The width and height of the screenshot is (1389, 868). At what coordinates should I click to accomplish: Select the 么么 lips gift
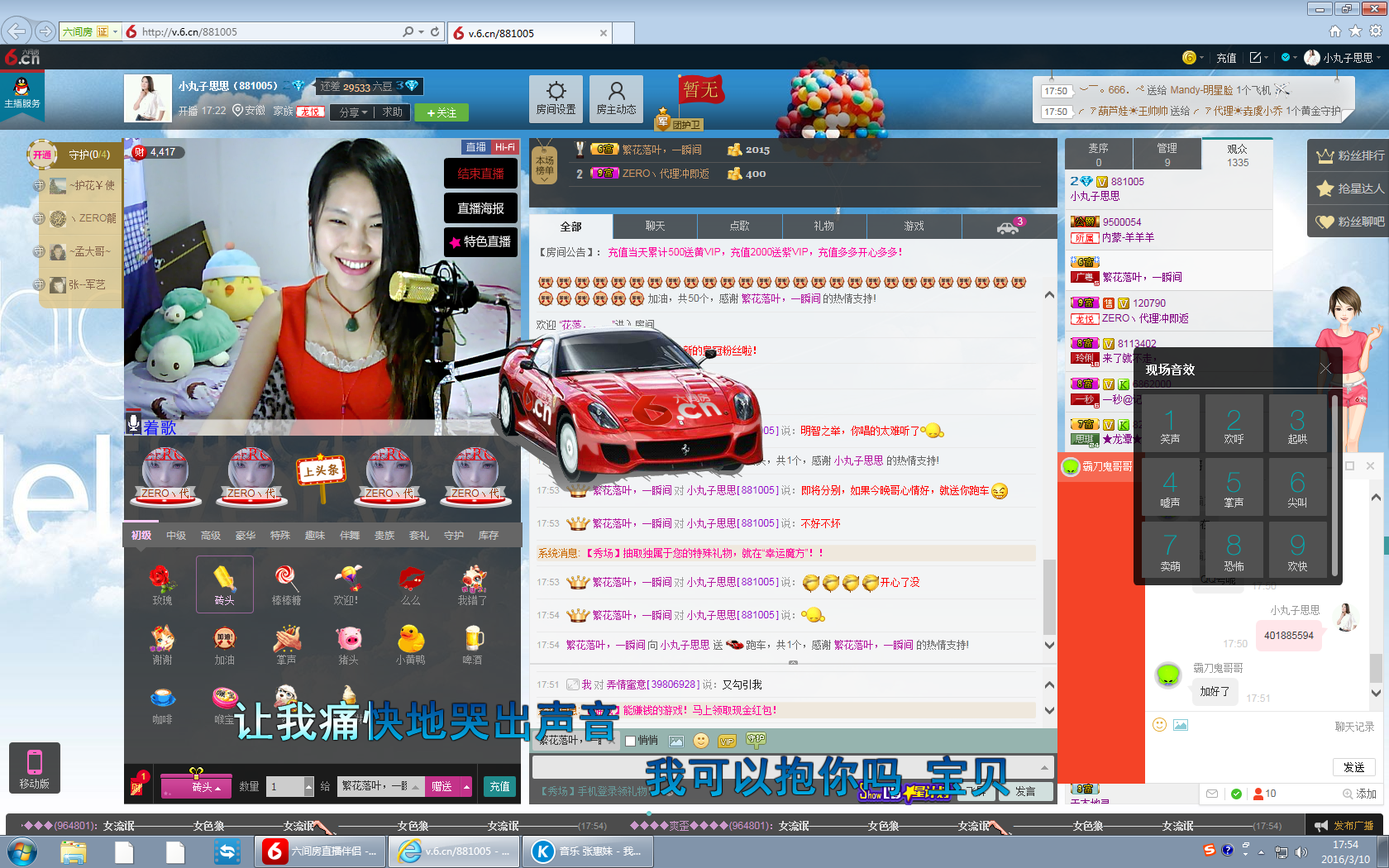(x=411, y=585)
